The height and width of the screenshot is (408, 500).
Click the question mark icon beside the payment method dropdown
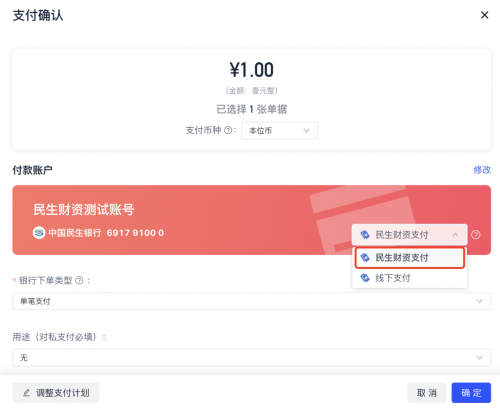click(476, 235)
